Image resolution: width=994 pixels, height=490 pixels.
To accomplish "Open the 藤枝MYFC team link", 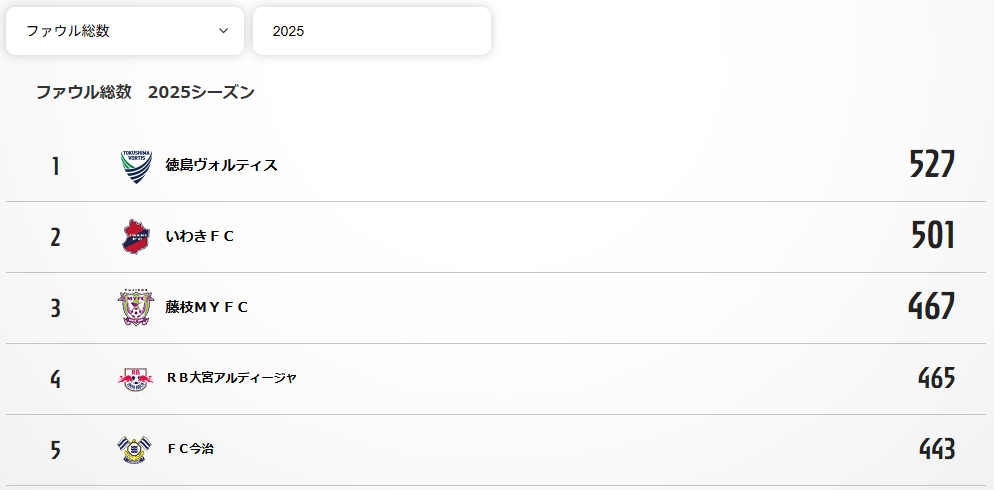I will pos(207,308).
